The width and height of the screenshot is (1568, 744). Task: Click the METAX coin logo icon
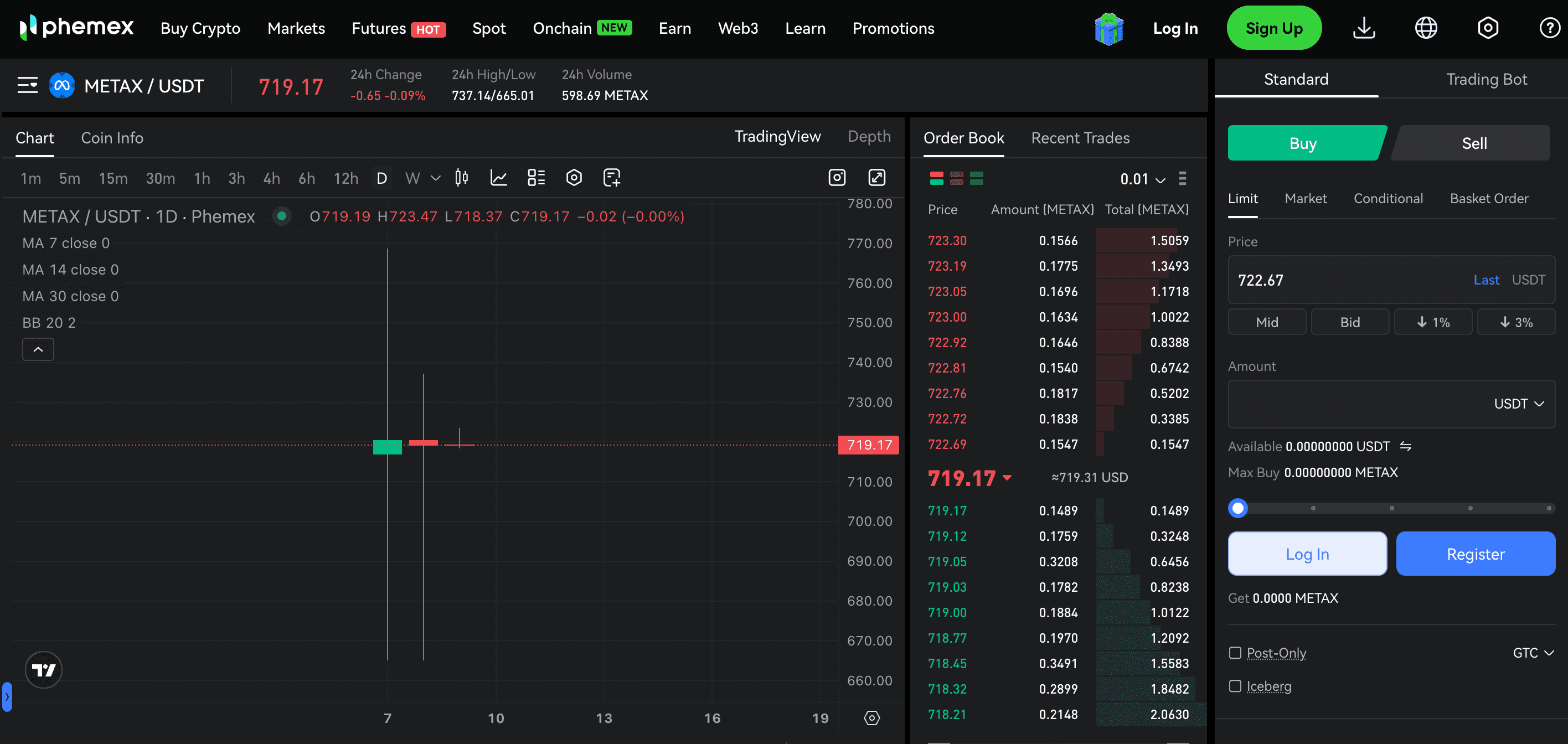pyautogui.click(x=62, y=85)
